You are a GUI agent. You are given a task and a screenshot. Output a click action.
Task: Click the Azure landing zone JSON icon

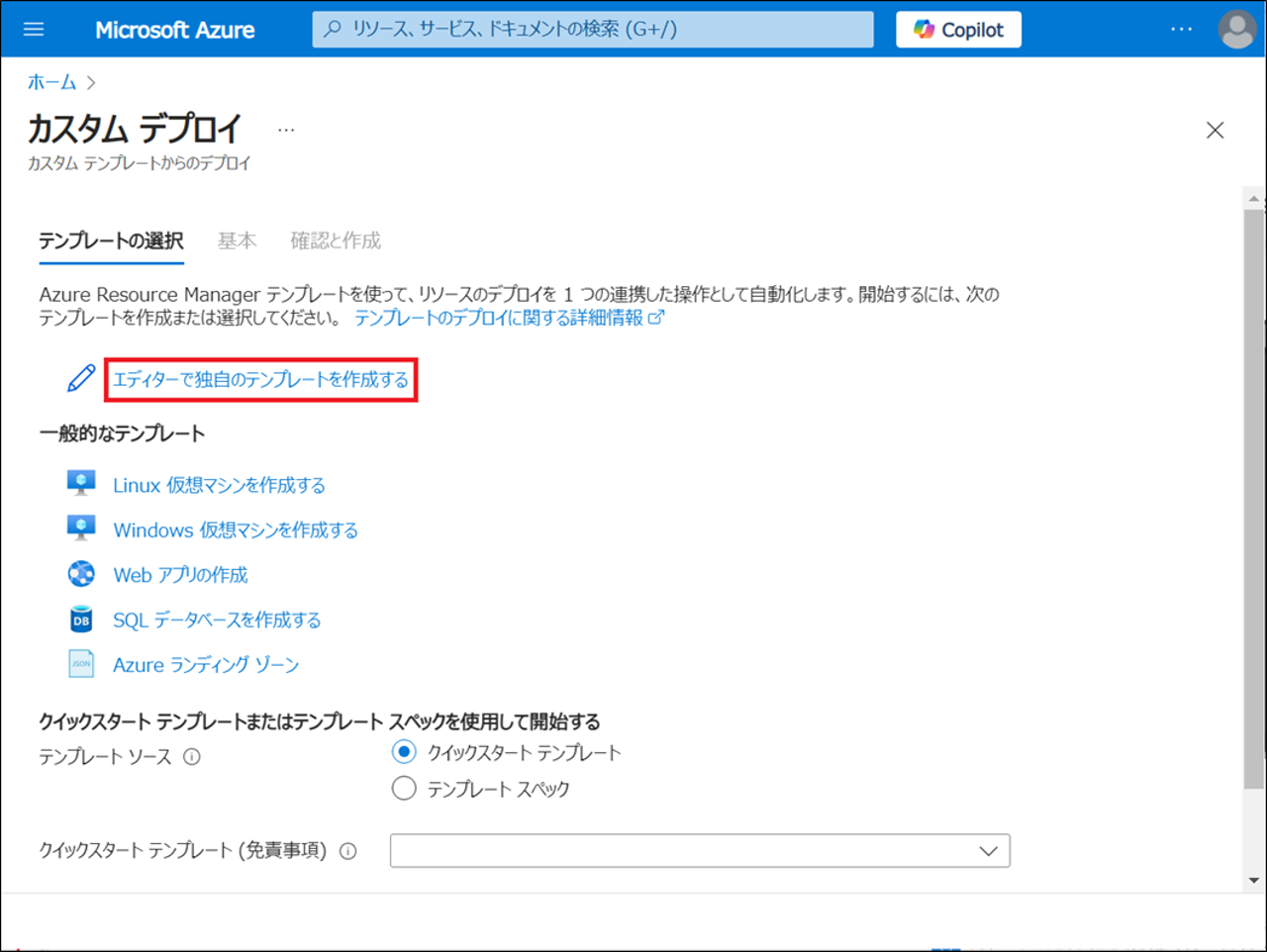click(x=81, y=664)
